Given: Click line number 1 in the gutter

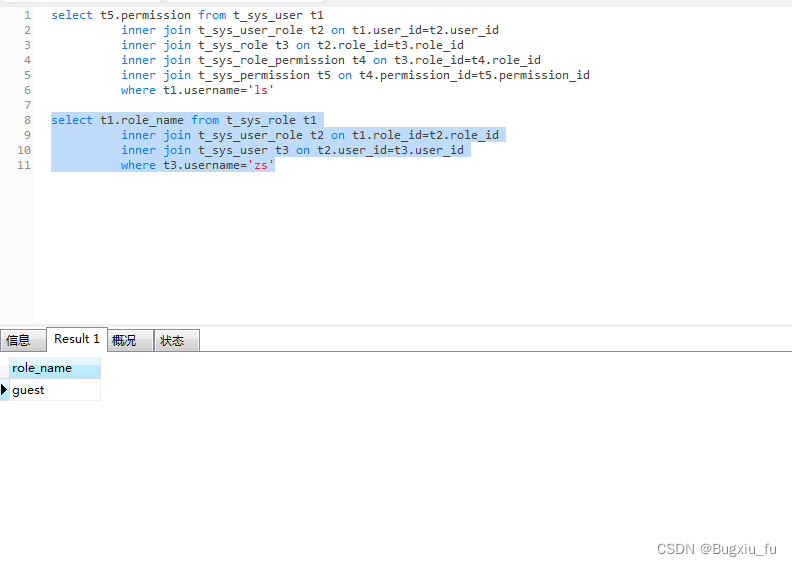Looking at the screenshot, I should click(27, 15).
